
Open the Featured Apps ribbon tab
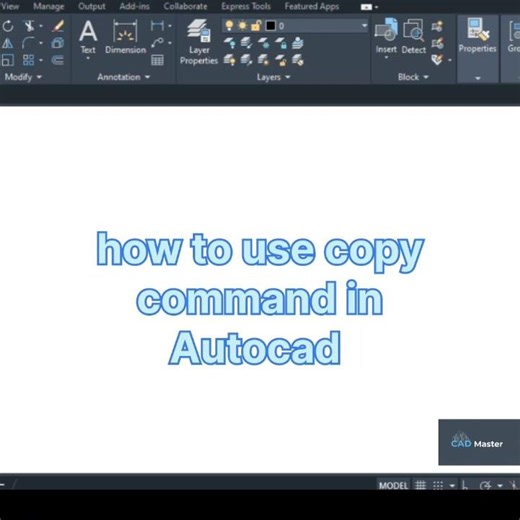coord(312,6)
